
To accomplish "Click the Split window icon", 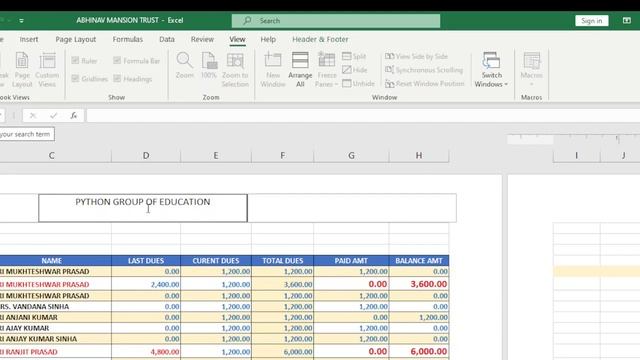I will 347,56.
